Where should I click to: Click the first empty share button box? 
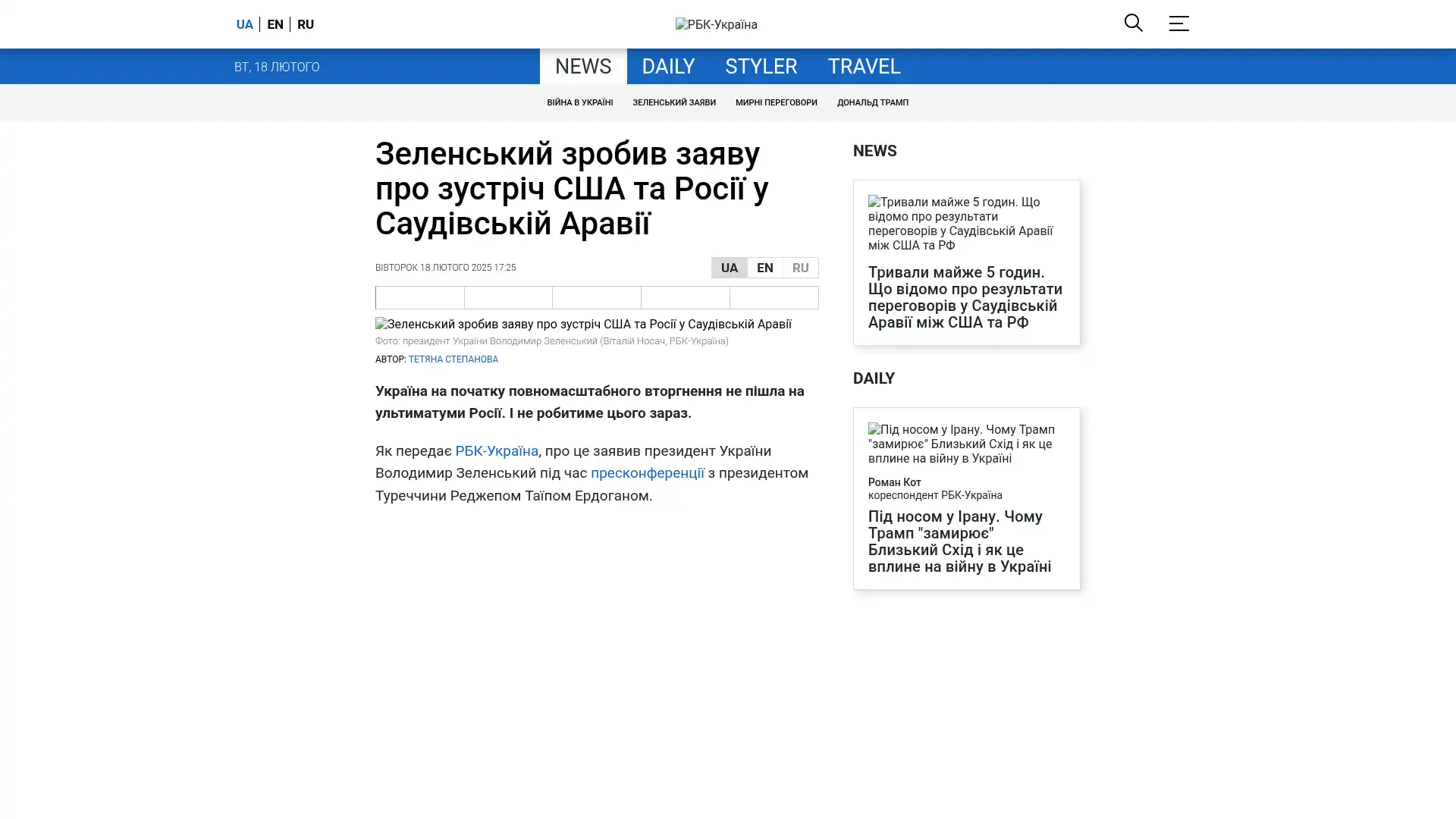click(419, 297)
